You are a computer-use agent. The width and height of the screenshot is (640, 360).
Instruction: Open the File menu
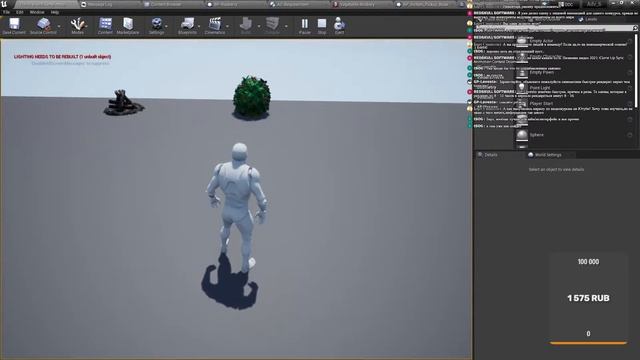[x=7, y=12]
